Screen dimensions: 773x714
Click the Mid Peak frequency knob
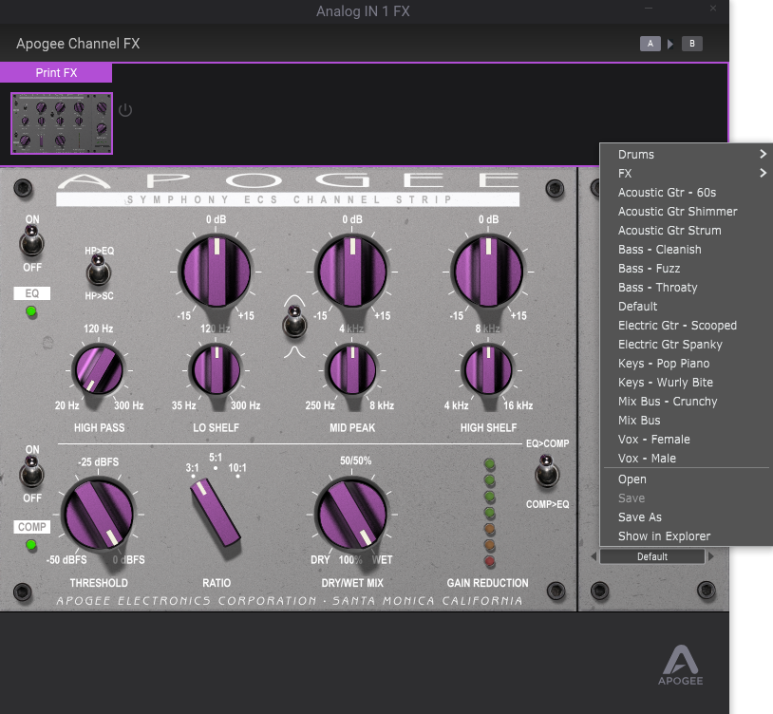point(352,370)
